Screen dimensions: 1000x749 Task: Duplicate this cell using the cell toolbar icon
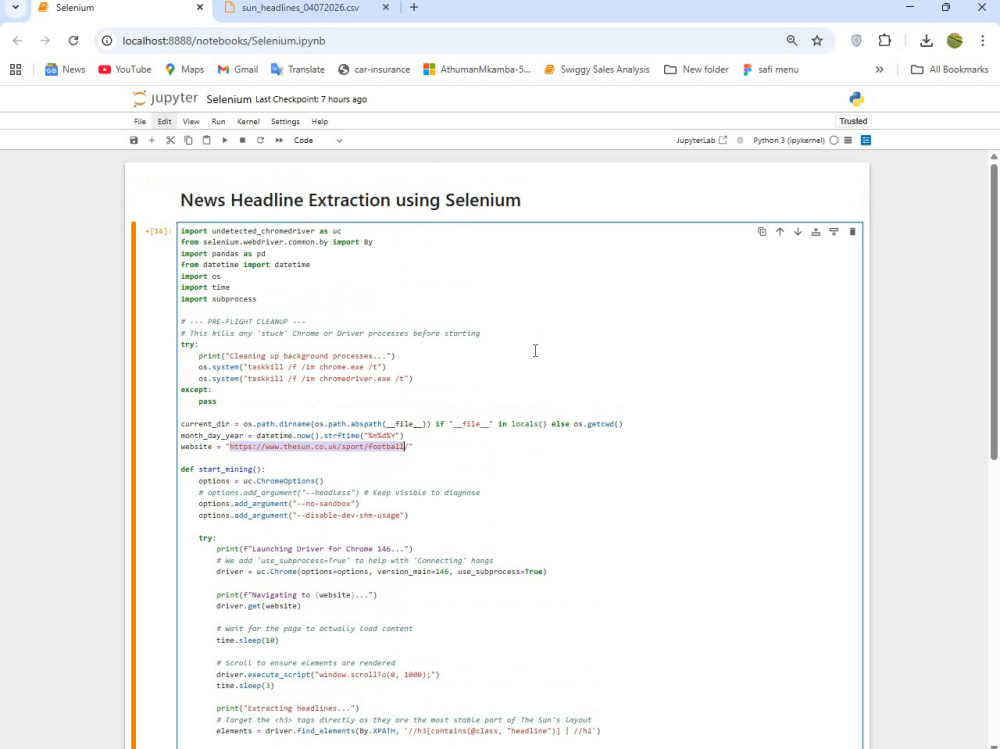tap(761, 232)
